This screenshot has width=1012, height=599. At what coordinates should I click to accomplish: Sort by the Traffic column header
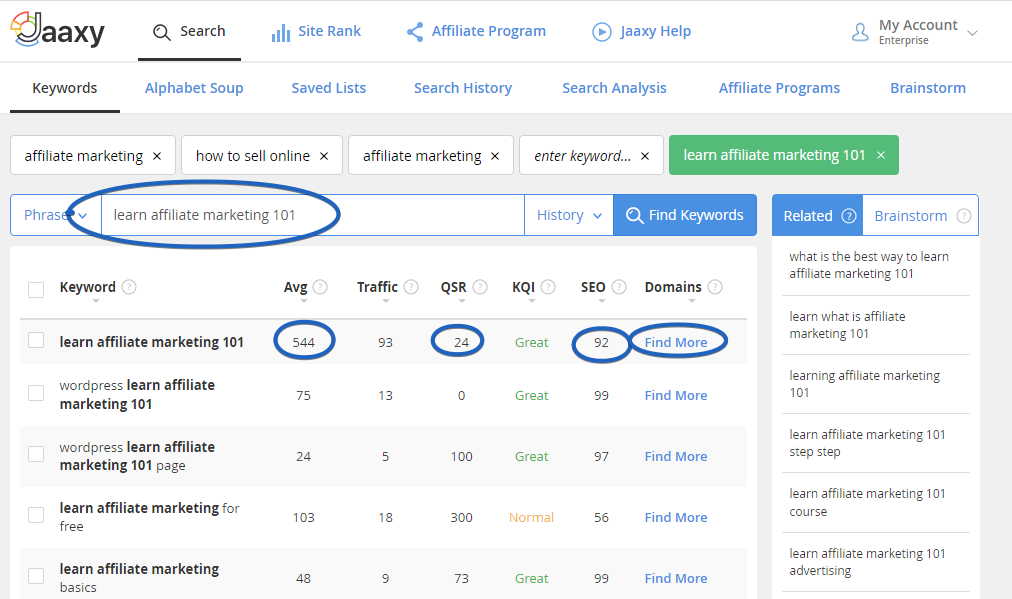tap(378, 287)
